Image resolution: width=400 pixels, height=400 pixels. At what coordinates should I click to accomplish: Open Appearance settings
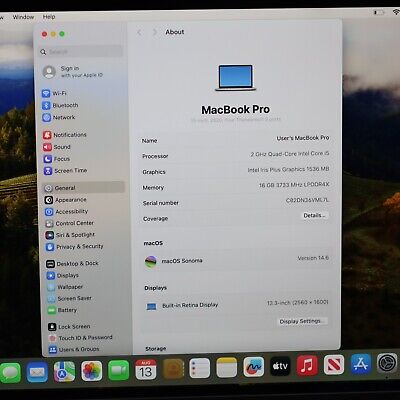click(x=65, y=200)
